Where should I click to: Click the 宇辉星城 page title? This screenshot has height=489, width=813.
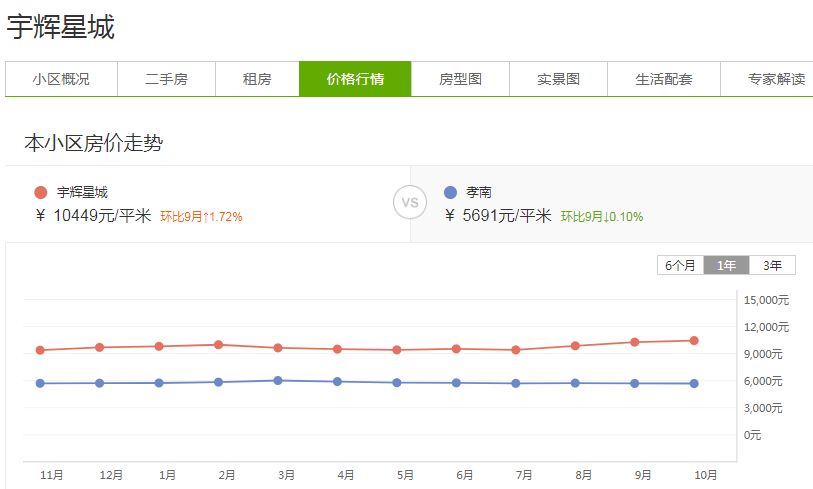(61, 27)
